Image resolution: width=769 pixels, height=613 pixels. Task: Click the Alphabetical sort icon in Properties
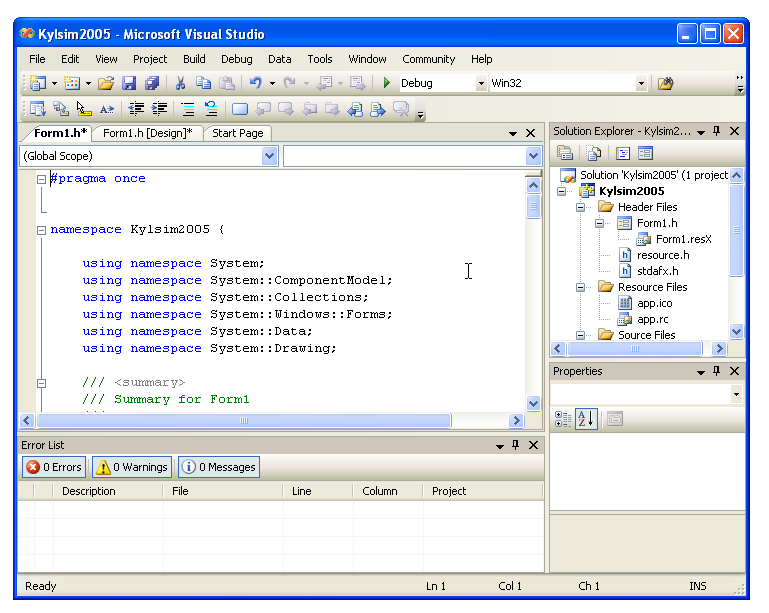click(586, 419)
